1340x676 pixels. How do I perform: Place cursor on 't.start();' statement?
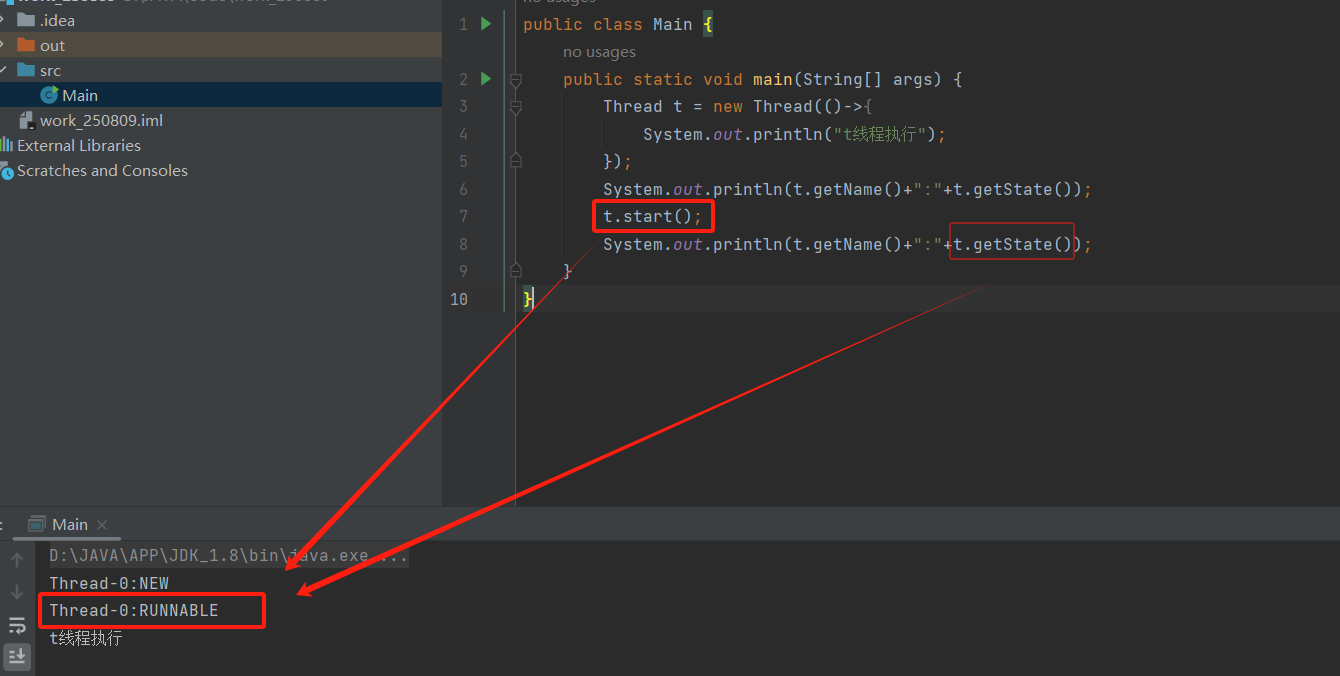652,217
